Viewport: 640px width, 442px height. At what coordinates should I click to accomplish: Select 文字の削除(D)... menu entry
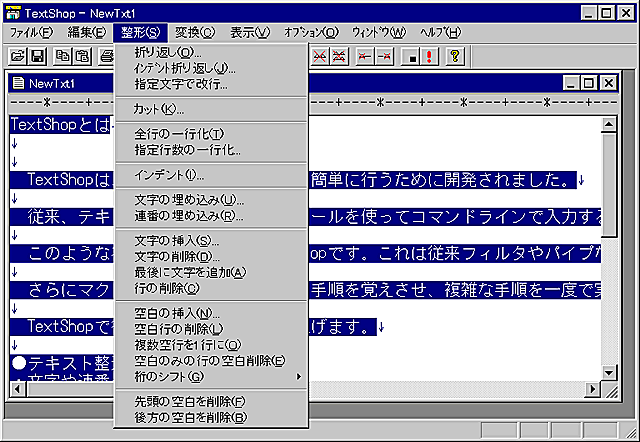tap(211, 257)
